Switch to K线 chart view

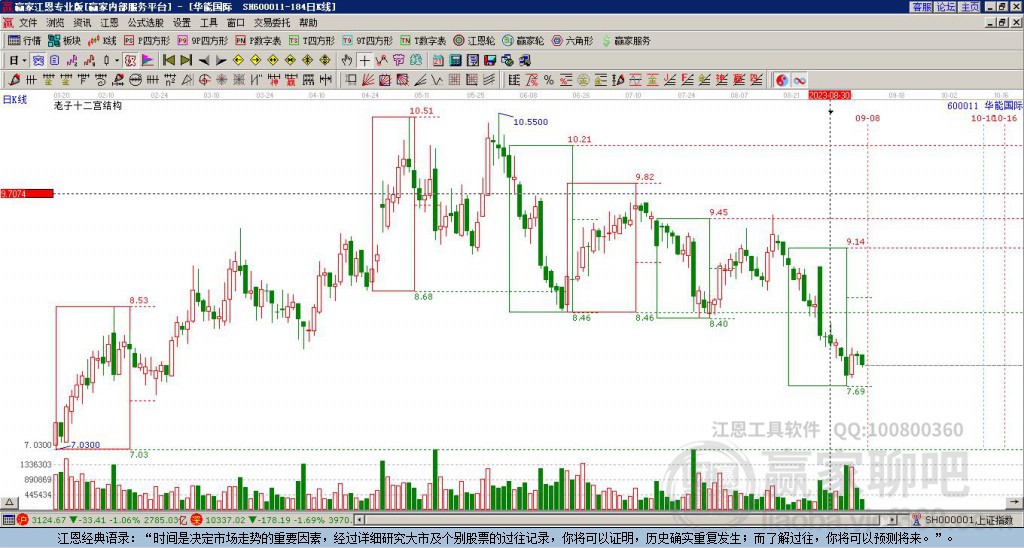102,40
